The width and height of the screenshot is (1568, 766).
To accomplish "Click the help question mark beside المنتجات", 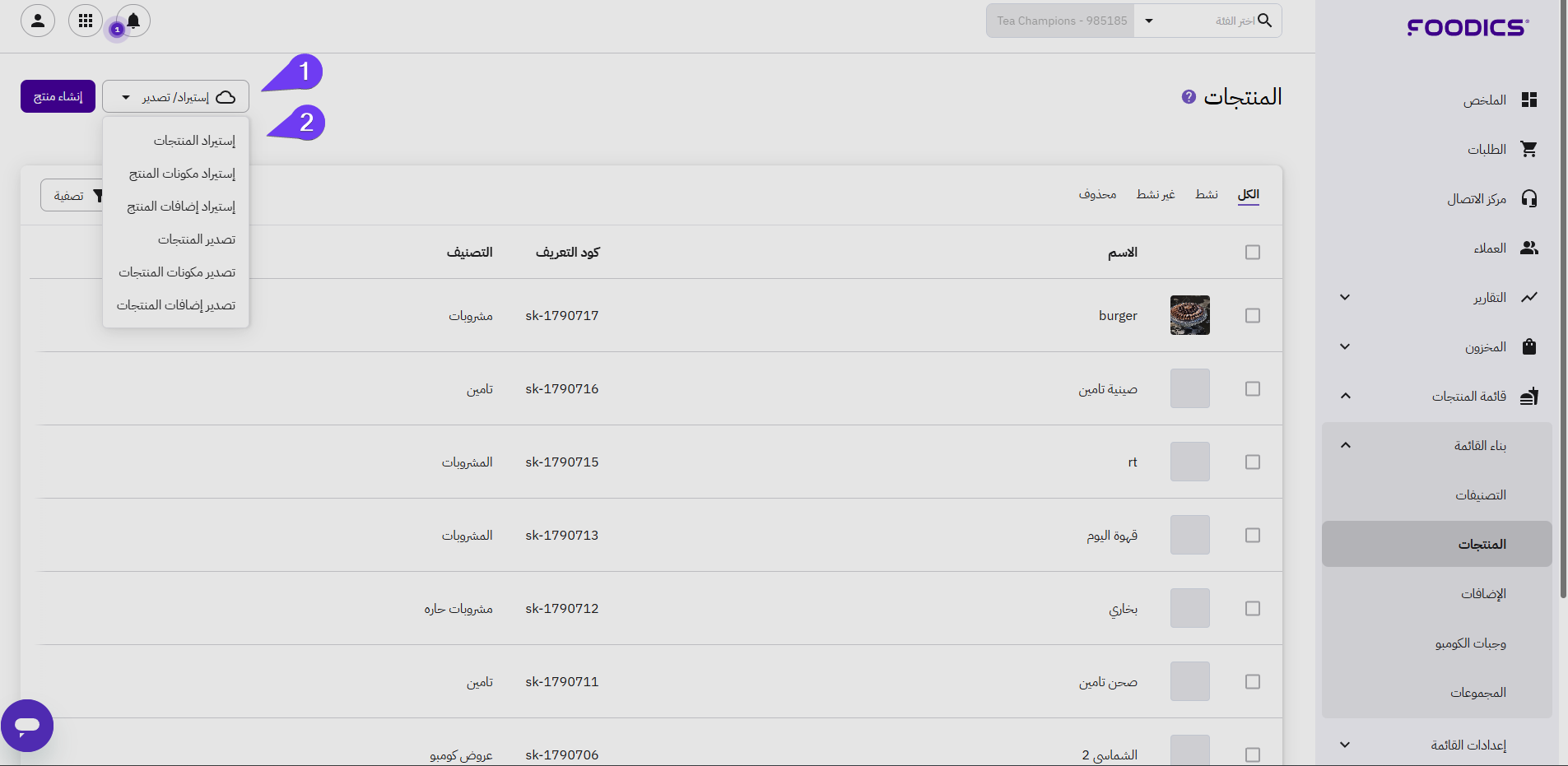I will click(1189, 97).
